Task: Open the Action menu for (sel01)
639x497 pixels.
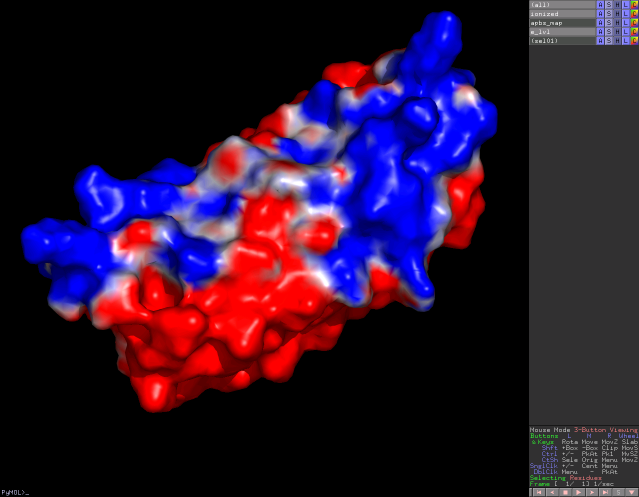Action: coord(600,40)
